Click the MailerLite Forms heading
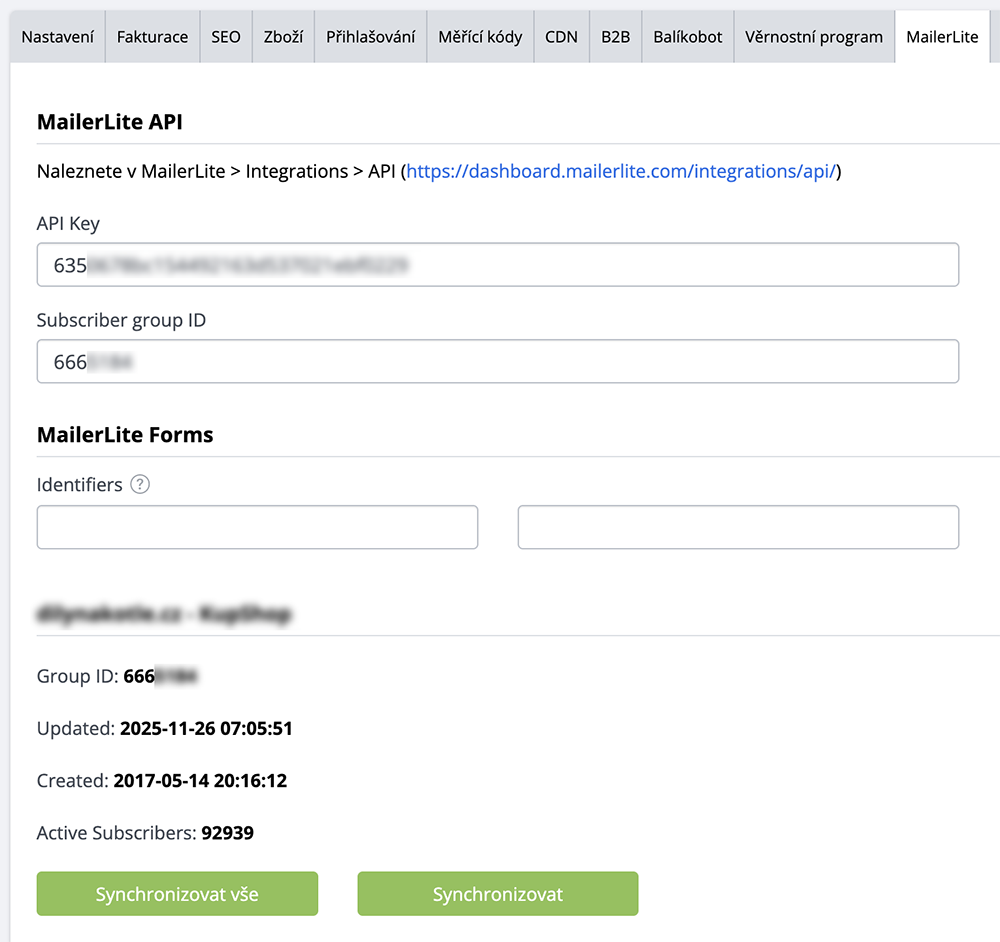Screen dimensions: 1000x942 125,434
